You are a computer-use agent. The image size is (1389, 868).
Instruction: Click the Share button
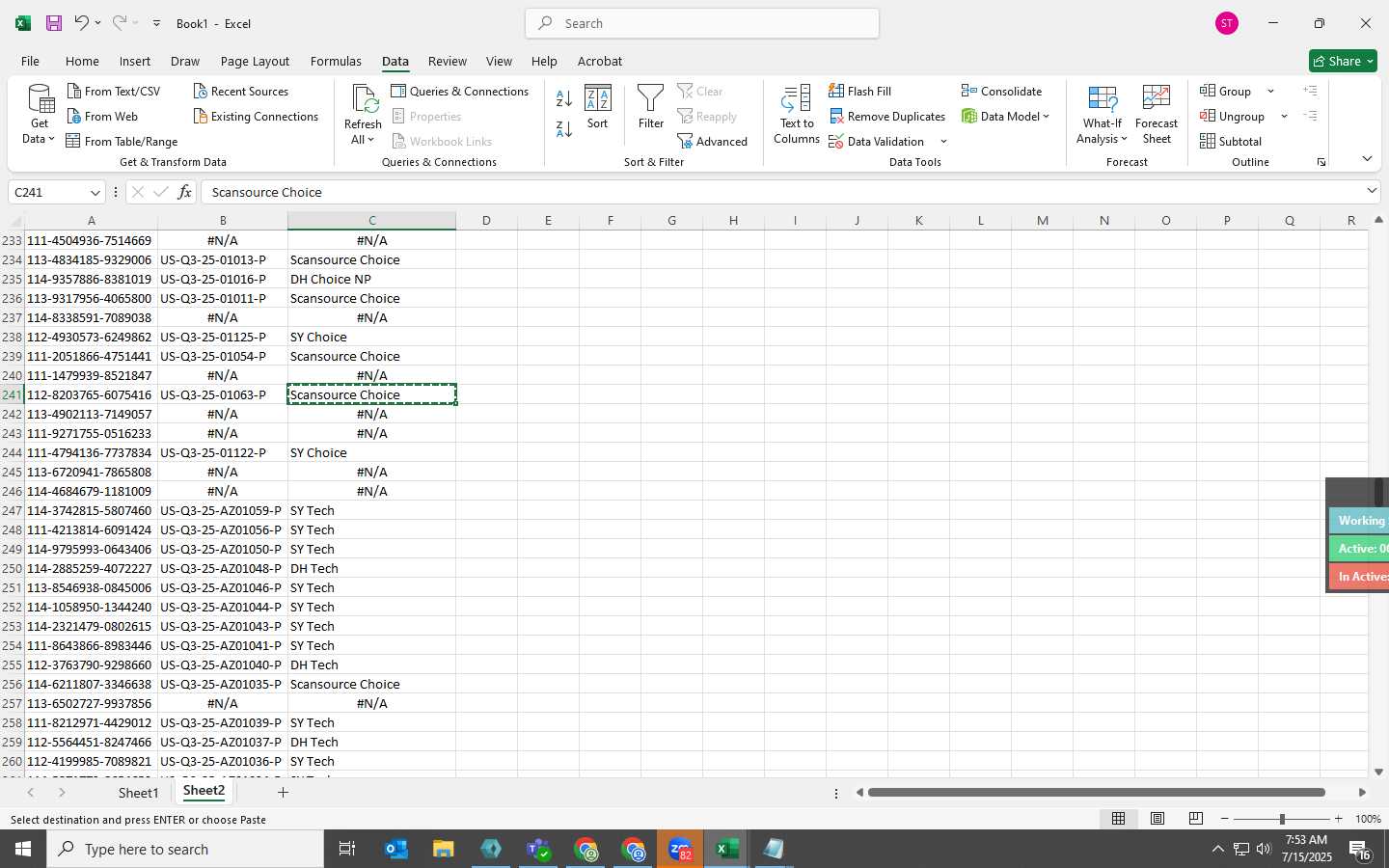(x=1343, y=61)
